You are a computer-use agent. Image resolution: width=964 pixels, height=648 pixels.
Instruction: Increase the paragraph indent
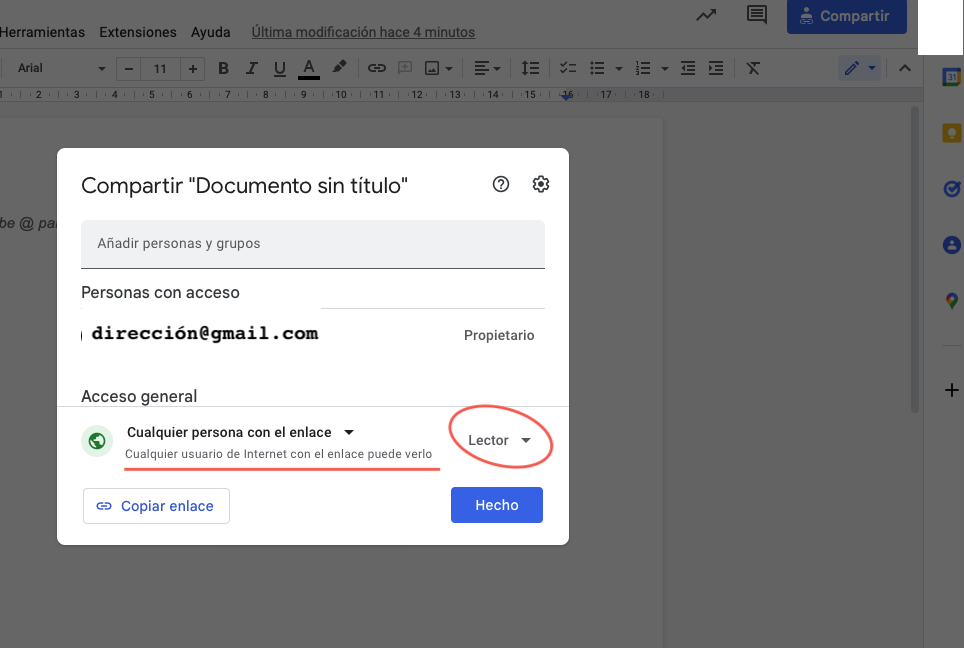pos(716,68)
